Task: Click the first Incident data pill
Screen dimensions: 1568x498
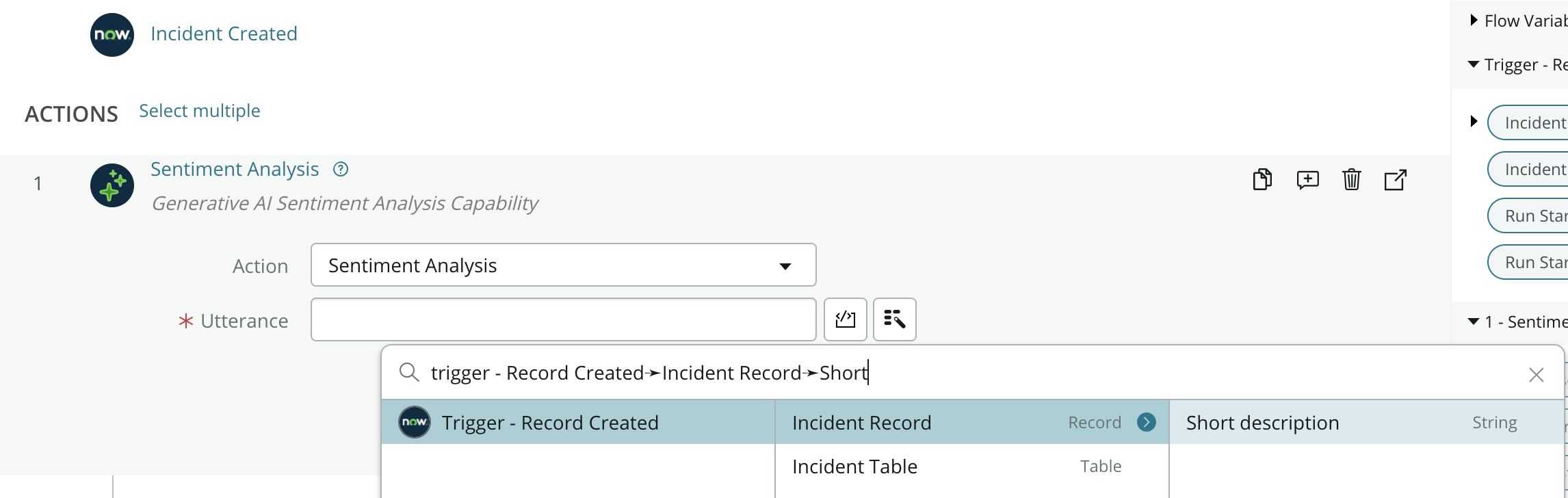Action: [x=1528, y=122]
